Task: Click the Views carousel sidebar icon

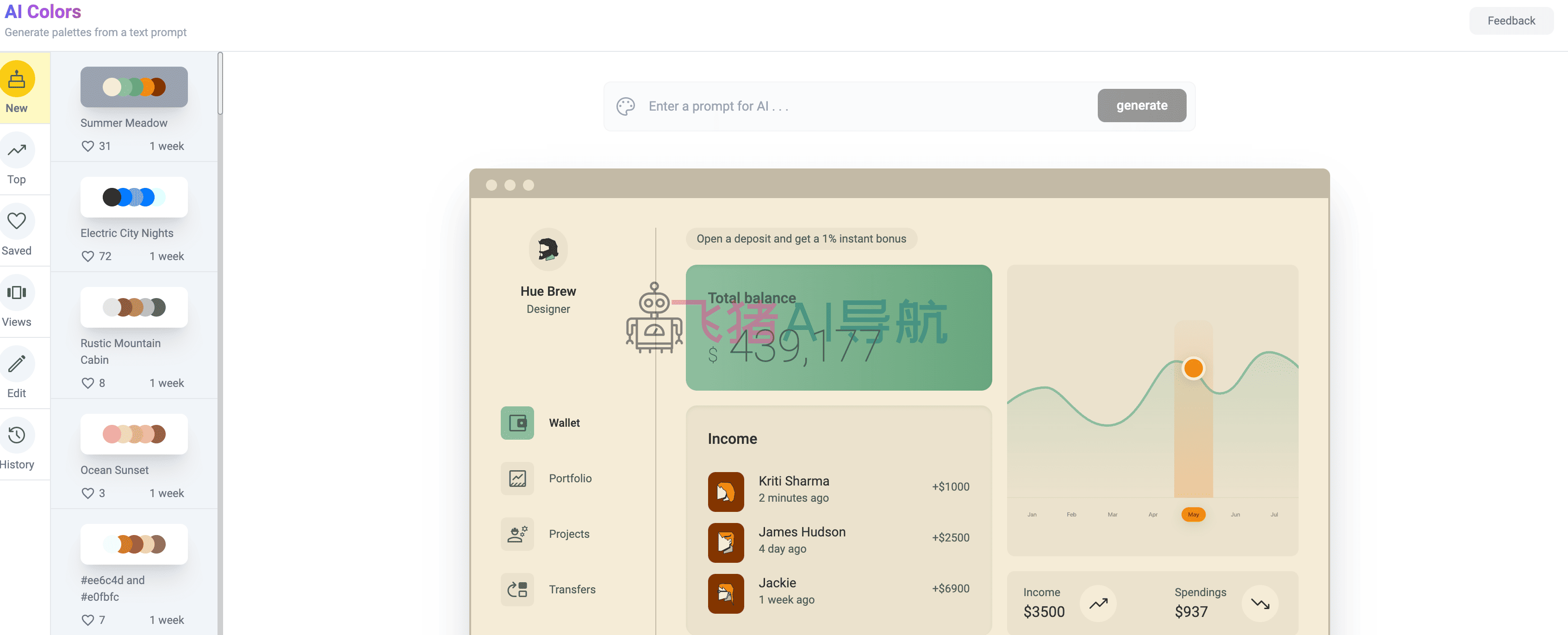Action: [17, 292]
